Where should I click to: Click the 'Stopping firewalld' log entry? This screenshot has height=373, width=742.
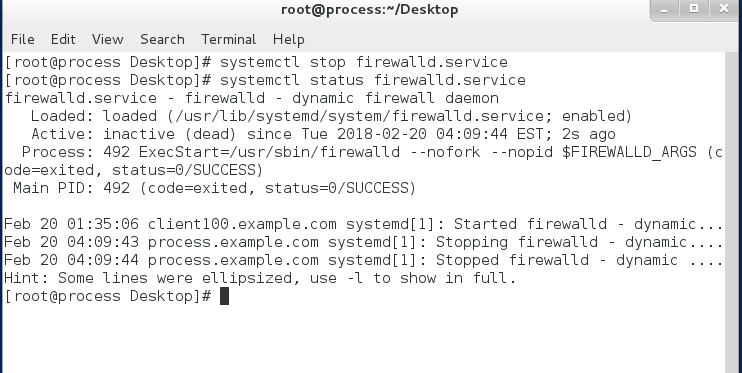[363, 242]
